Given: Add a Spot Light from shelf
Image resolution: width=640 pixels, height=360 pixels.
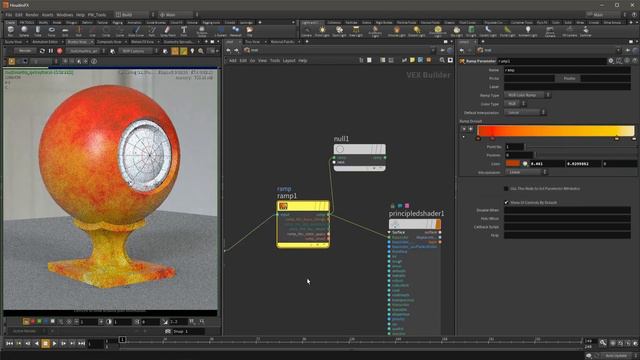Looking at the screenshot, I should (x=339, y=31).
